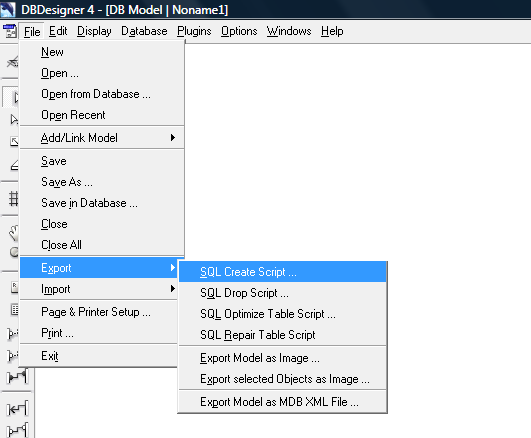Select the resize tool icon in toolbar

tap(14, 142)
